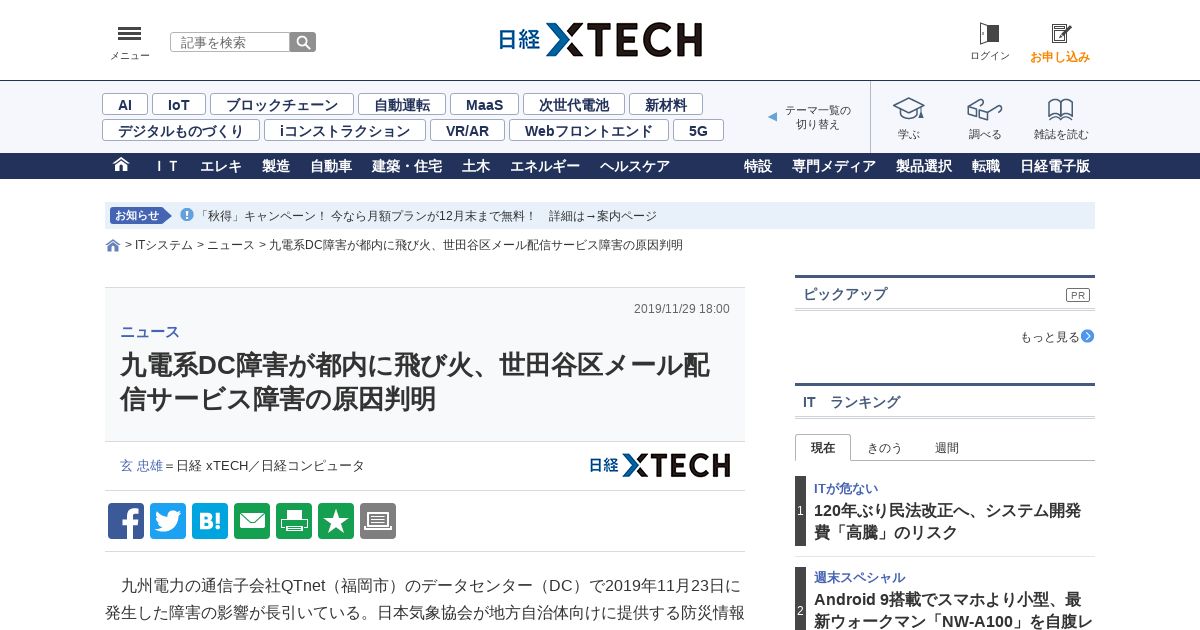Go to home via navbar house icon
Screen dimensions: 1200x630
point(121,165)
